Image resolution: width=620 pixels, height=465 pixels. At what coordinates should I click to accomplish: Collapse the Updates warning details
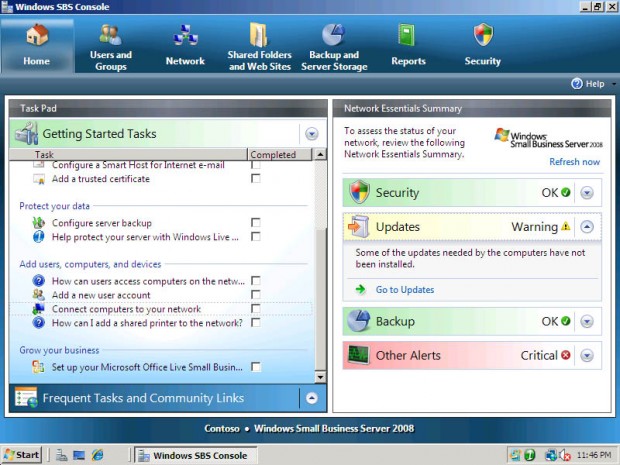point(587,227)
